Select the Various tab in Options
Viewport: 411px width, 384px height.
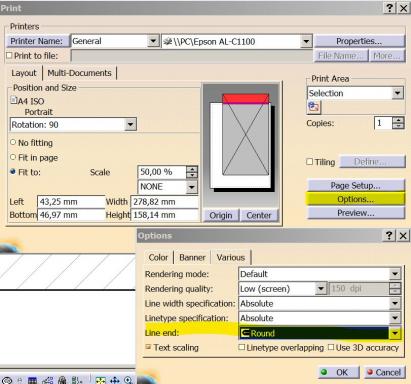231,257
